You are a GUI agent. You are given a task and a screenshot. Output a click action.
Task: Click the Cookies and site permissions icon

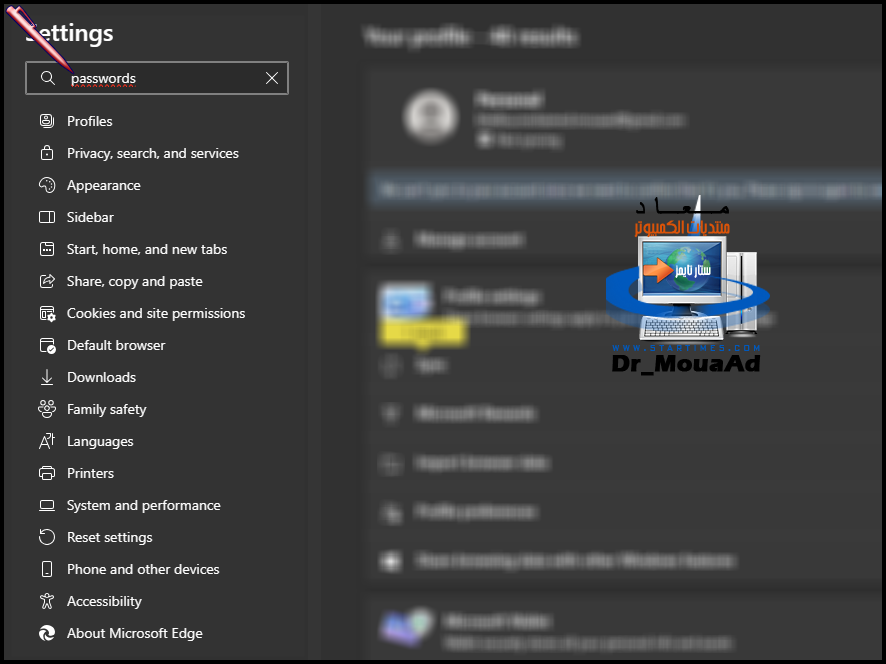click(47, 313)
